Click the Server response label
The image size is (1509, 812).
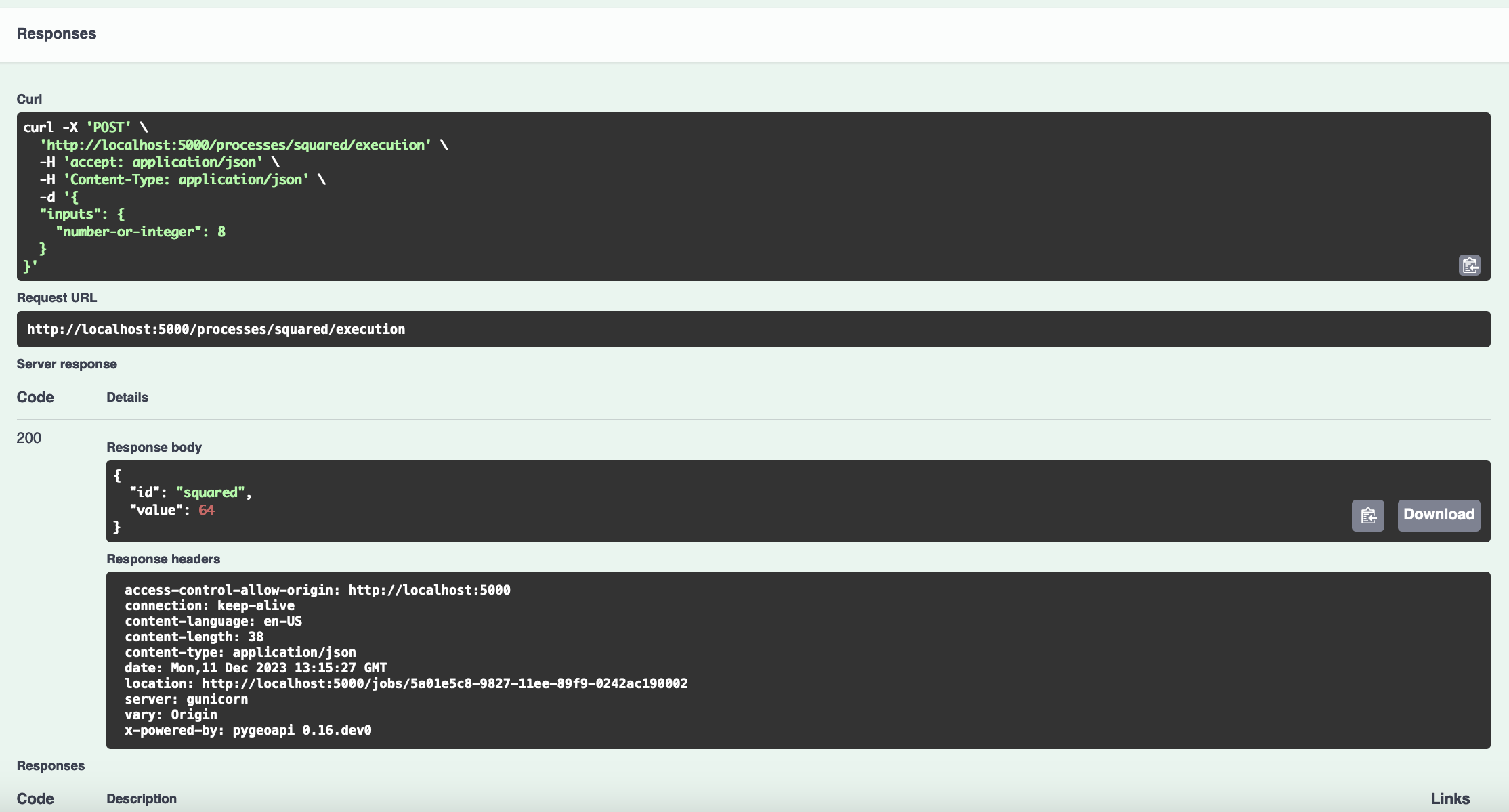pos(66,364)
